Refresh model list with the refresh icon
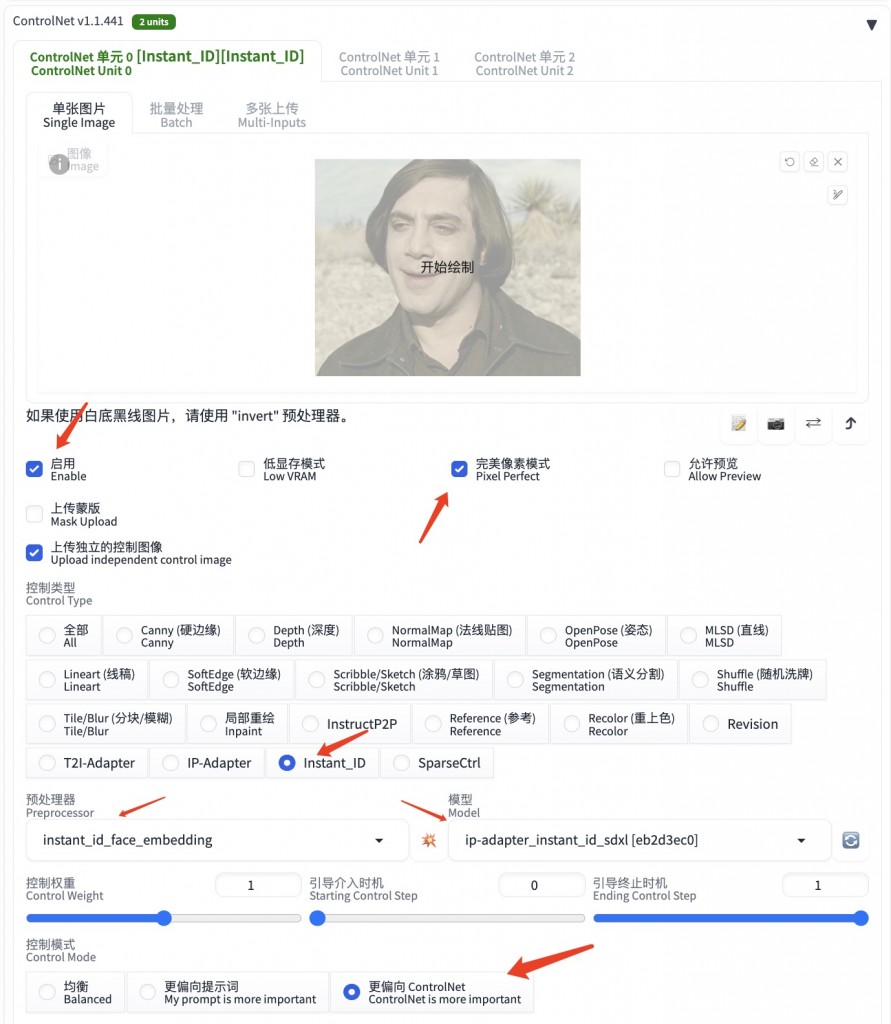The width and height of the screenshot is (891, 1024). pos(850,840)
